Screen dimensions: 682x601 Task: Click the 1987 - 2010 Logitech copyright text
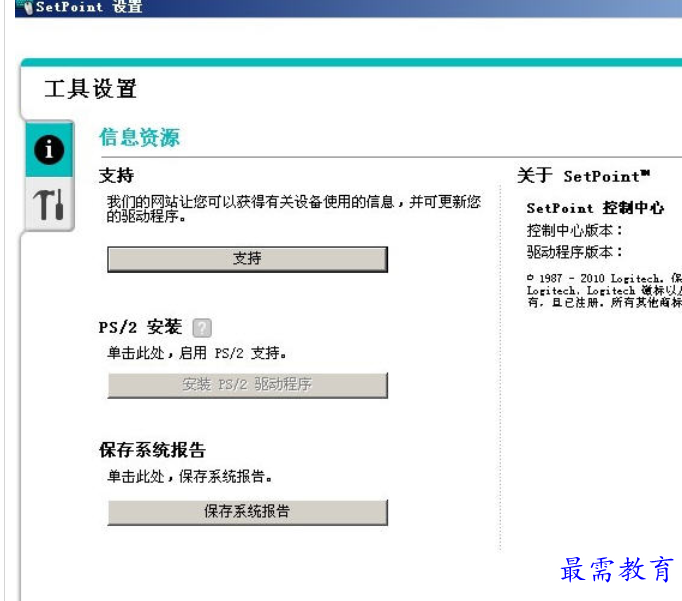[x=604, y=290]
